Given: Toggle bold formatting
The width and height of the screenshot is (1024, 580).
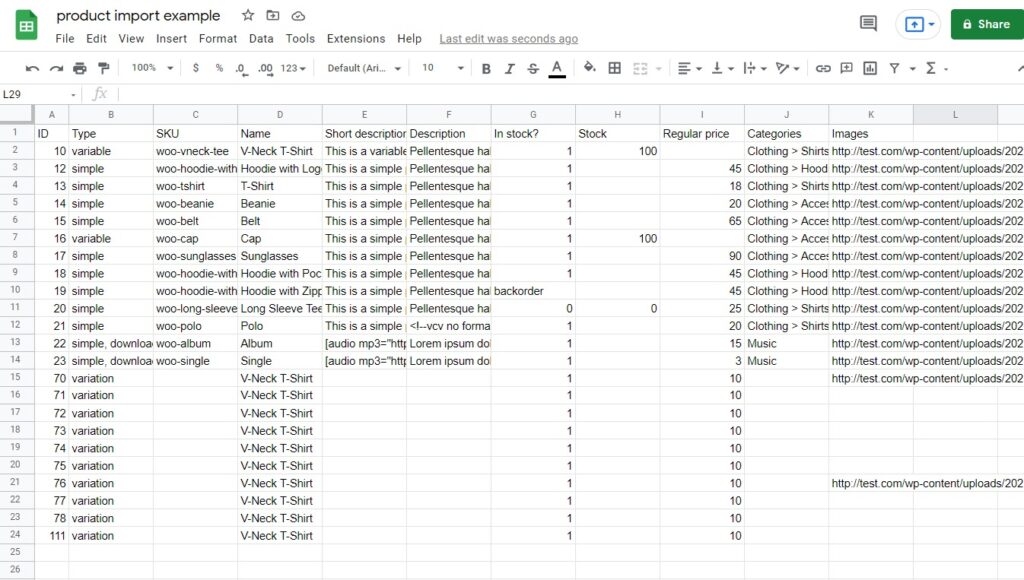Looking at the screenshot, I should coord(485,69).
